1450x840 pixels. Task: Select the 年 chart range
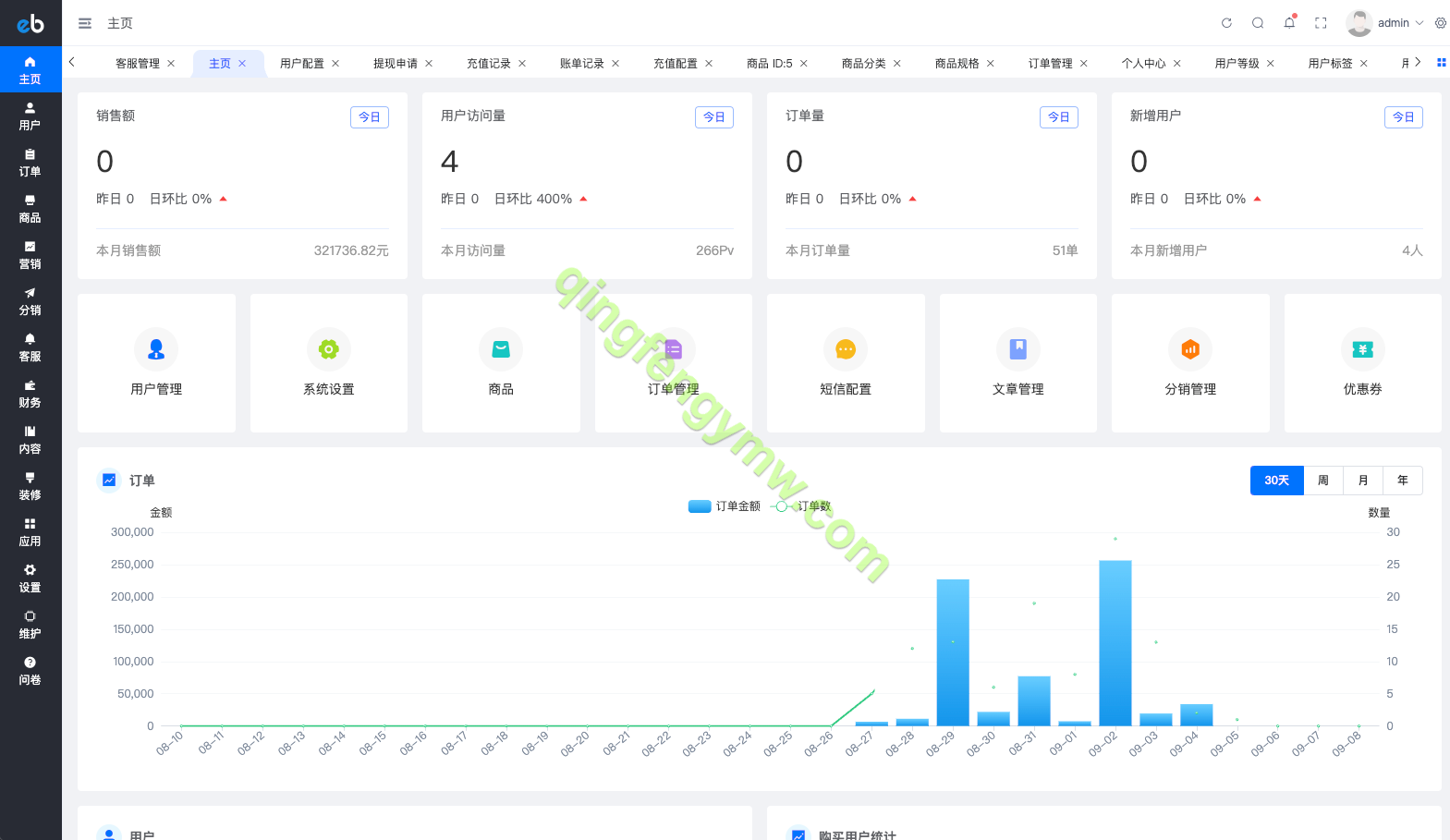(x=1403, y=481)
